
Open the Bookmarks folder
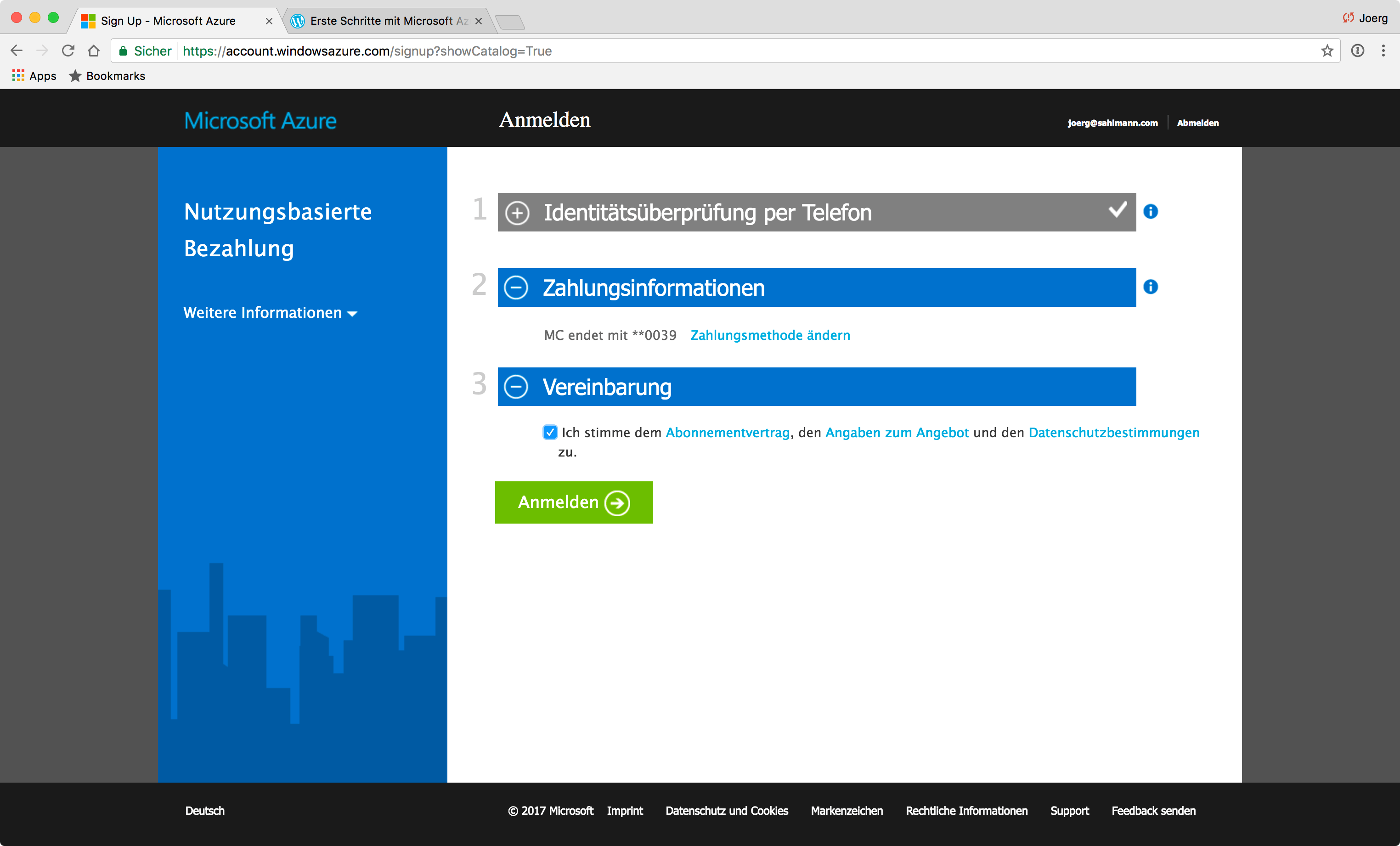click(x=107, y=76)
